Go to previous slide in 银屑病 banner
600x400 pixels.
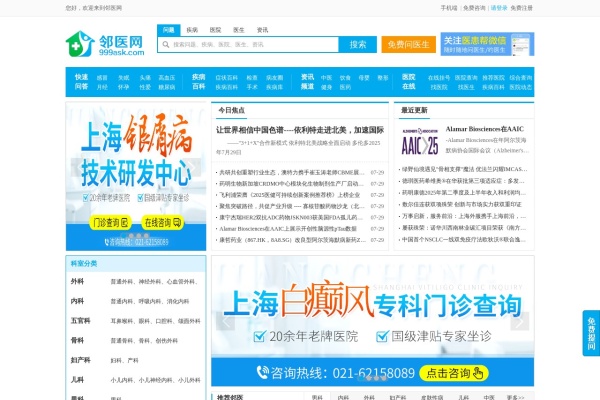click(78, 167)
